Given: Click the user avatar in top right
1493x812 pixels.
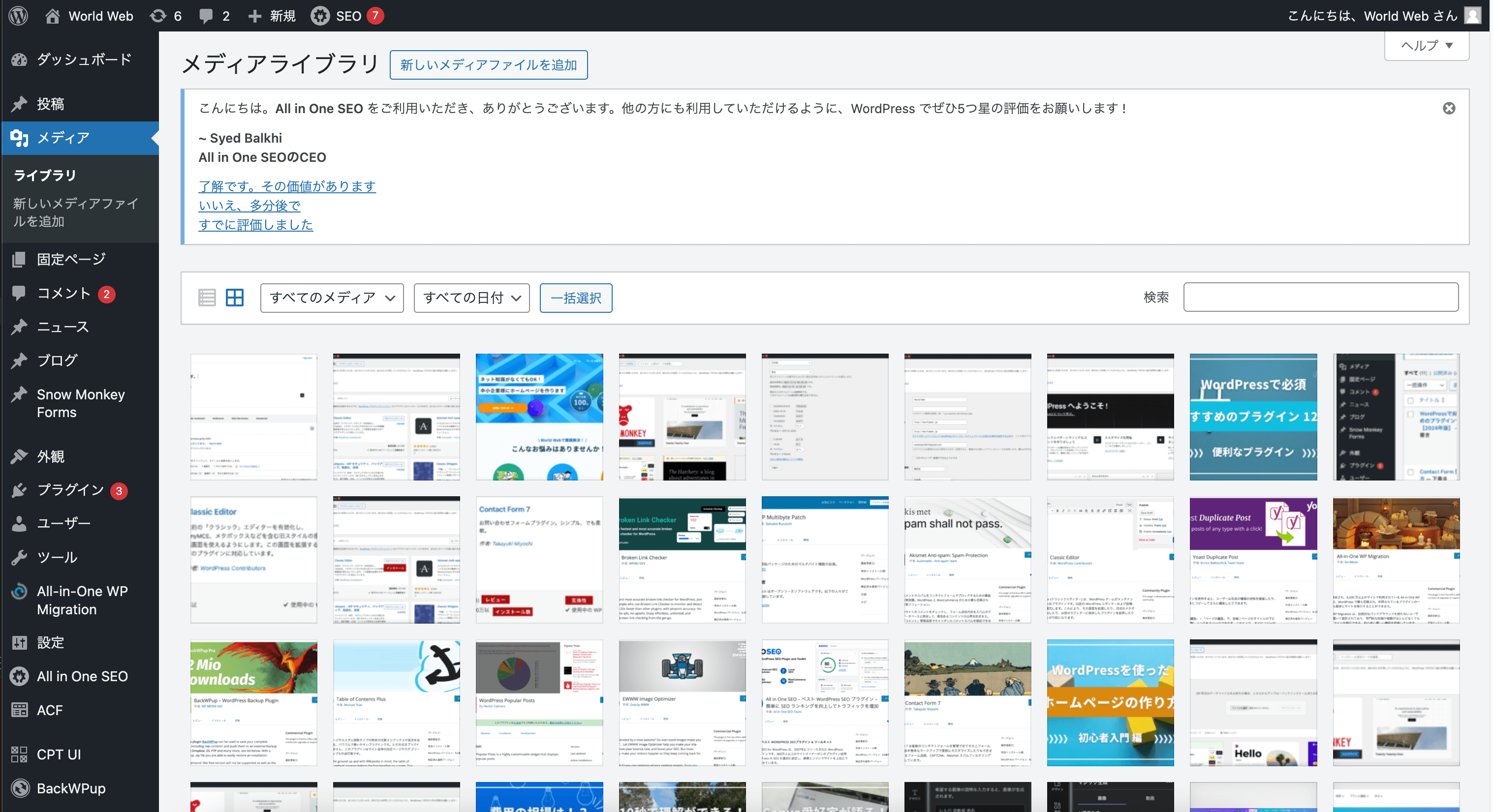Looking at the screenshot, I should (1473, 16).
